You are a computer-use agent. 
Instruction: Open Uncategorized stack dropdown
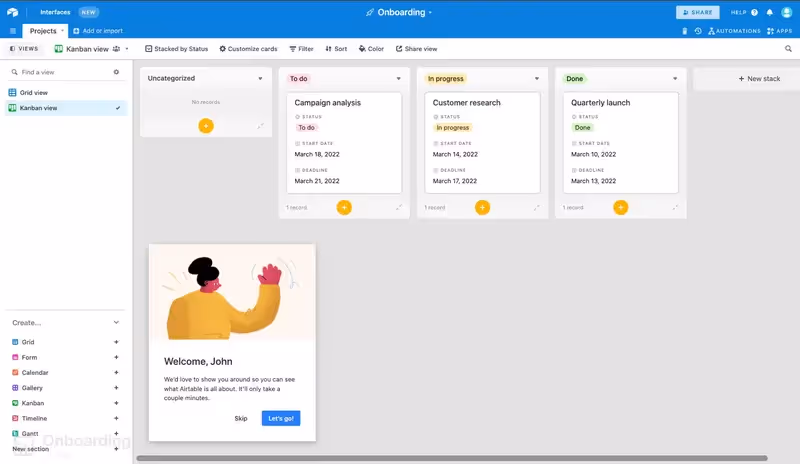pos(260,79)
